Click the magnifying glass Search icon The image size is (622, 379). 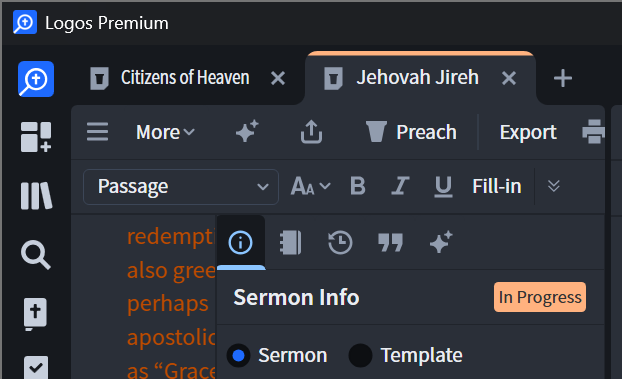pyautogui.click(x=36, y=255)
